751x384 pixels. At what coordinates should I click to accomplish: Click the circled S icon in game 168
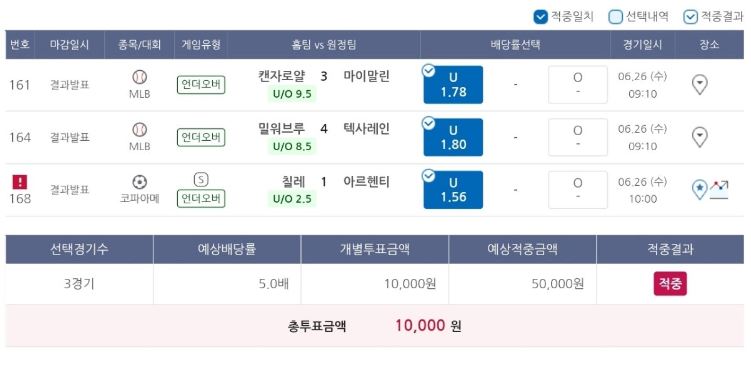tap(201, 180)
